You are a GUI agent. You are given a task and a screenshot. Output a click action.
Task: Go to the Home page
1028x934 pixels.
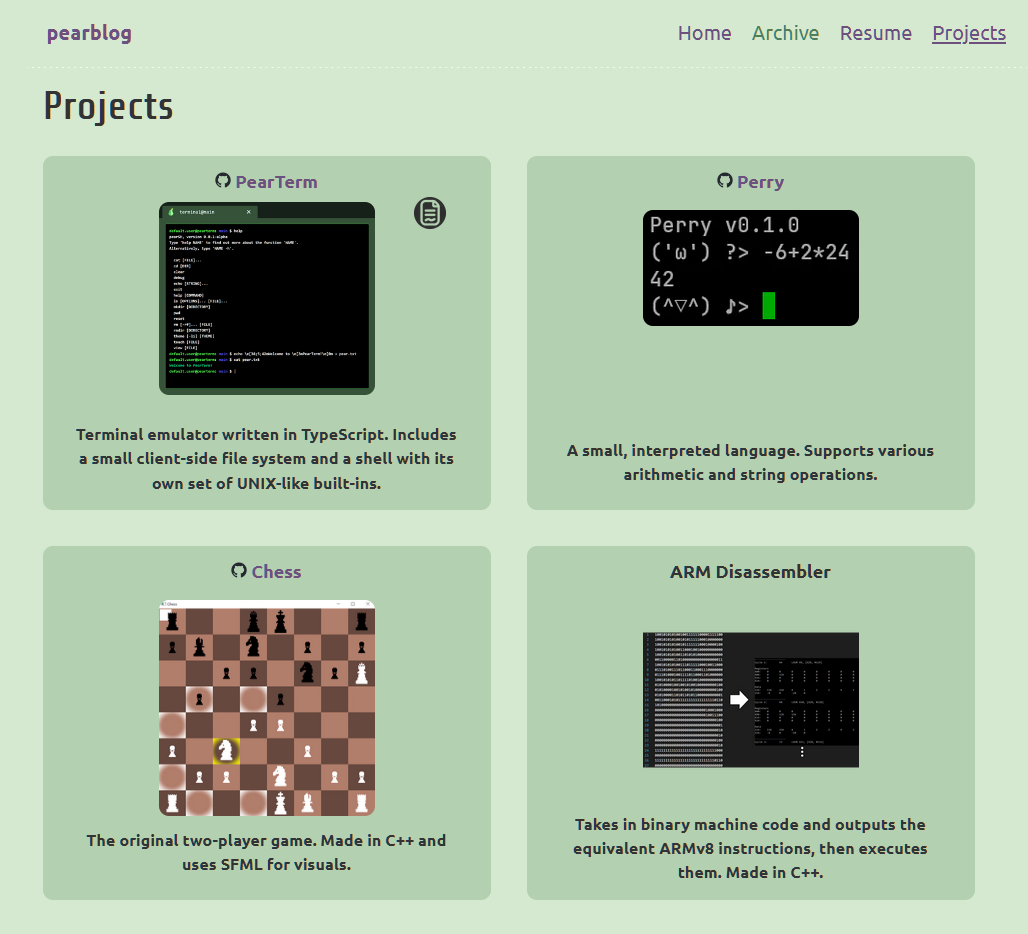point(704,33)
